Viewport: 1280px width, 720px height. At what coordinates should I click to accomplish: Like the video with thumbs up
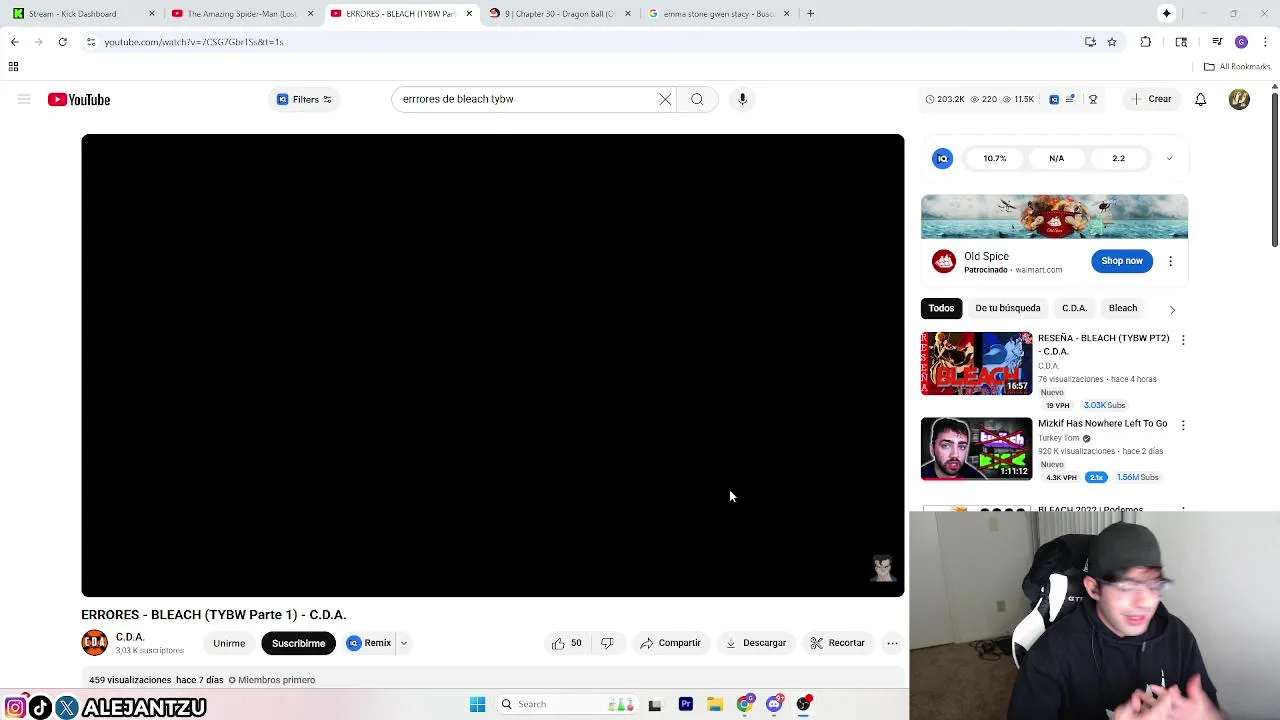click(566, 643)
